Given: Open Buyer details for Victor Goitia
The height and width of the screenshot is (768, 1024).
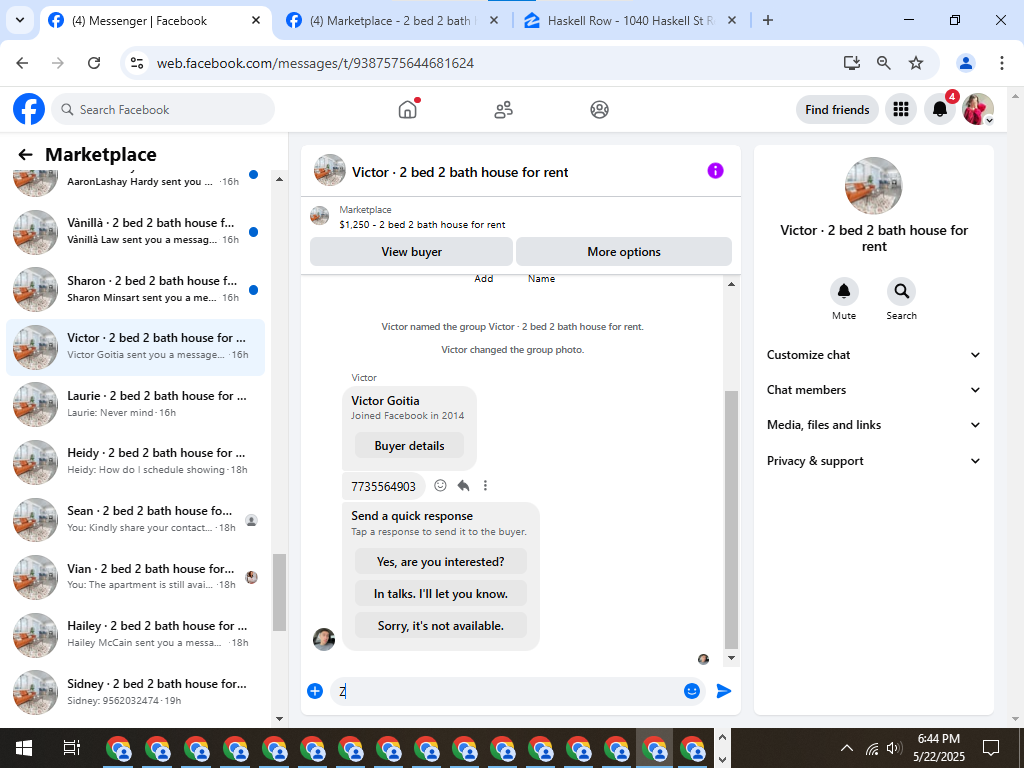Looking at the screenshot, I should [409, 446].
